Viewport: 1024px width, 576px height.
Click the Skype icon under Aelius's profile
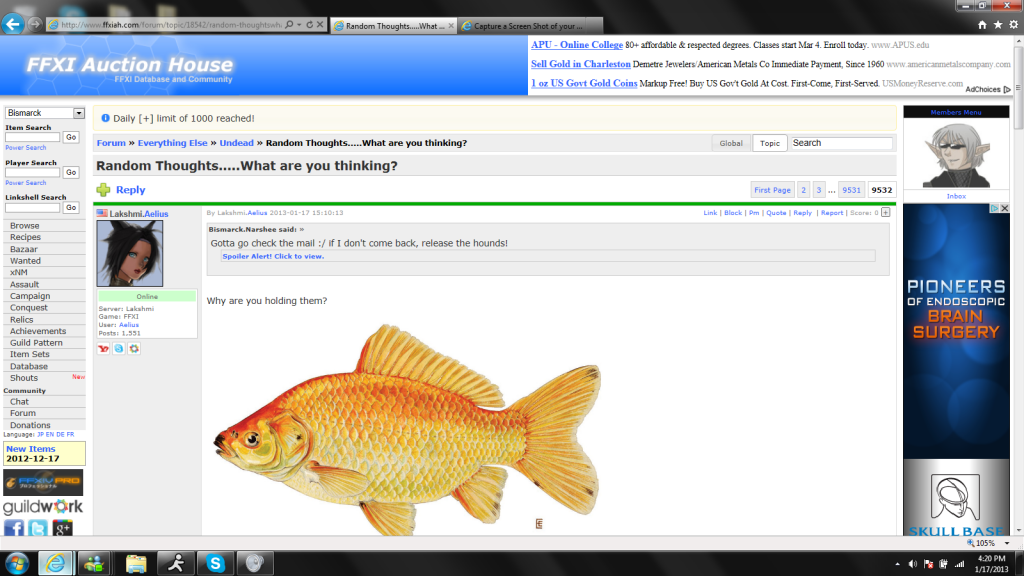pyautogui.click(x=118, y=348)
